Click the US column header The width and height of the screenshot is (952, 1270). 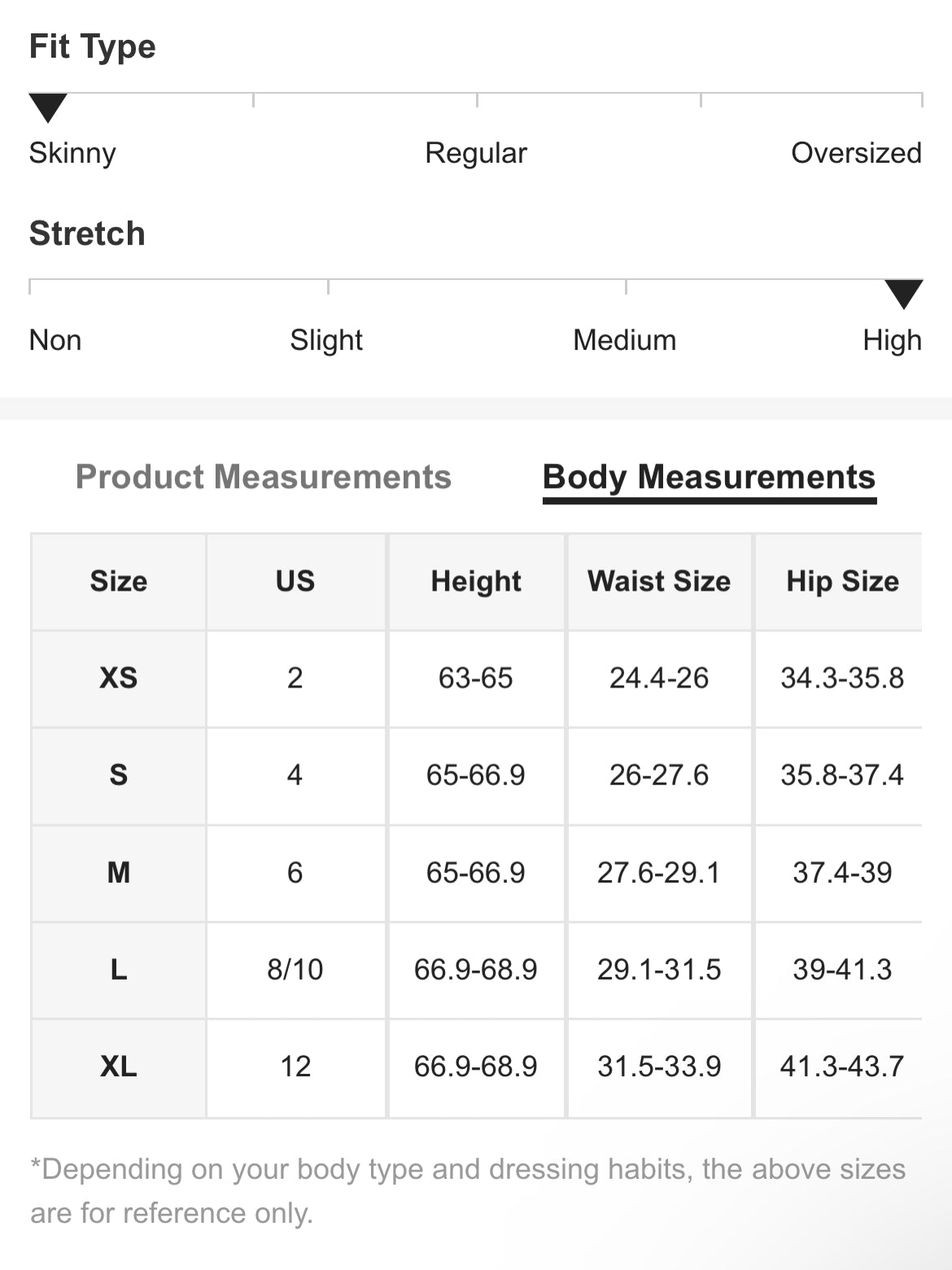pos(295,581)
